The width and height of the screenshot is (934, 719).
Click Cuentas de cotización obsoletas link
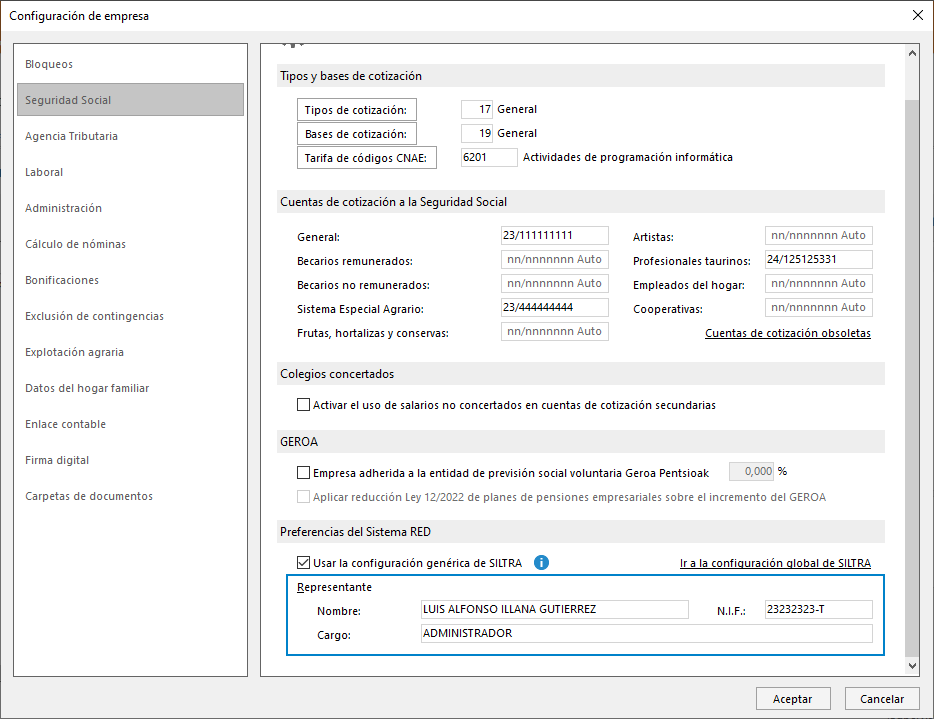click(x=787, y=333)
